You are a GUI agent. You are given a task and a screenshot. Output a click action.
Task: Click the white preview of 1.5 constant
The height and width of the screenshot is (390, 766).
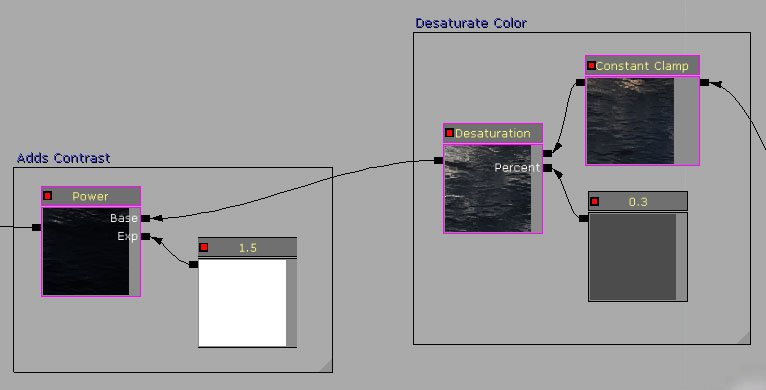[243, 303]
